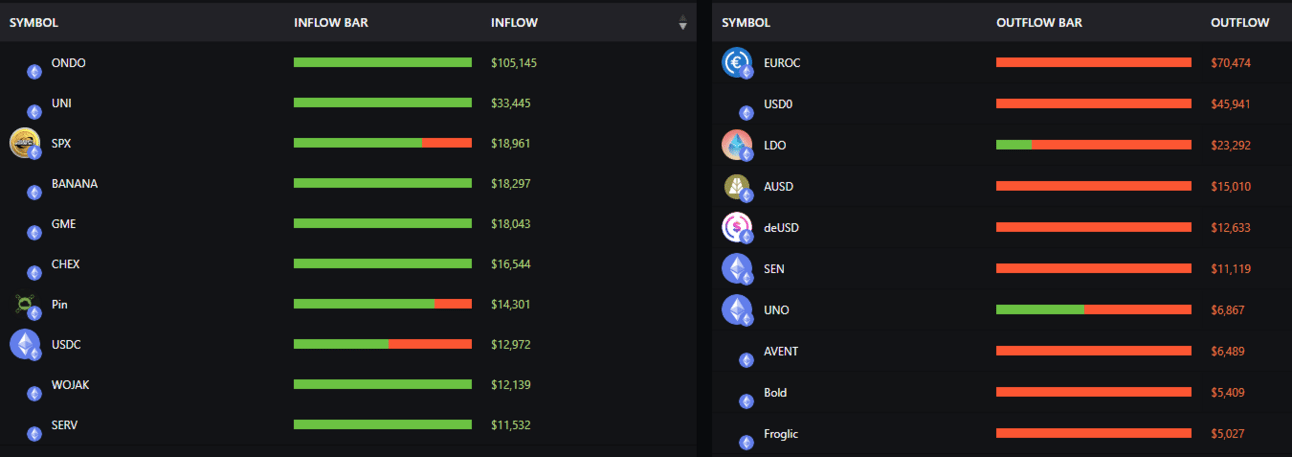This screenshot has width=1292, height=457.
Task: Click the SEN Ethereum icon
Action: pyautogui.click(x=737, y=269)
